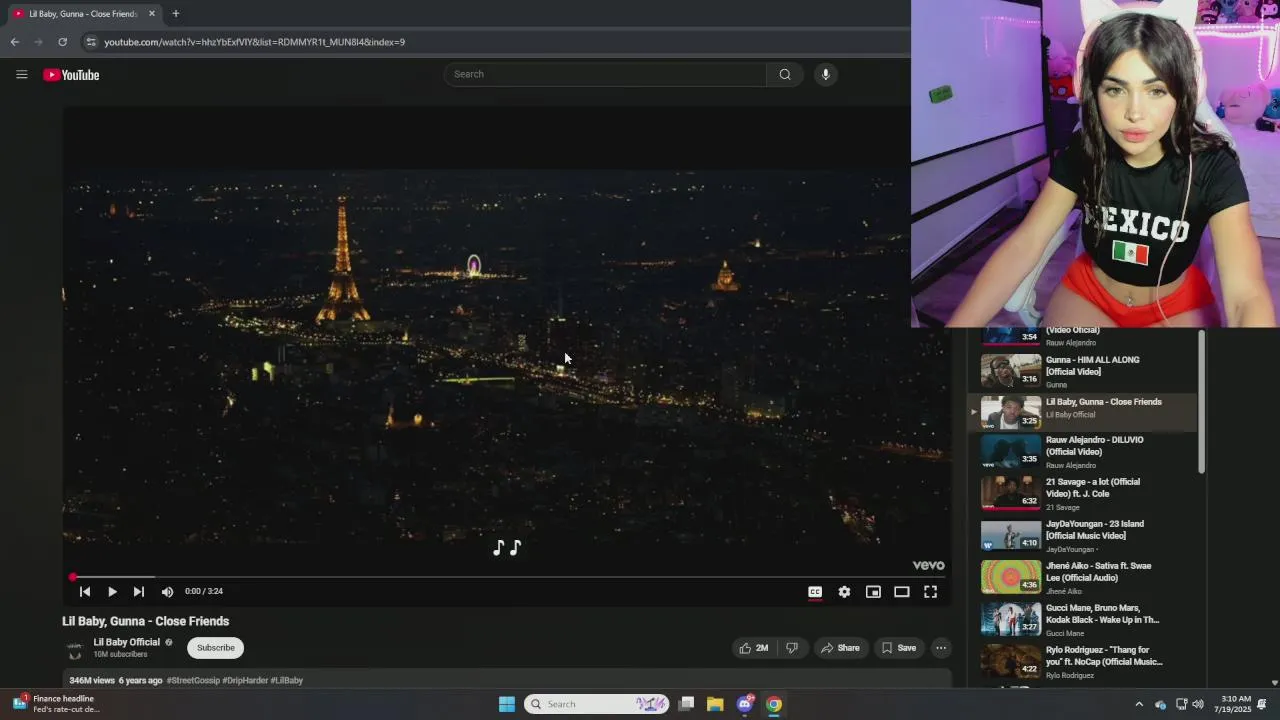1280x720 pixels.
Task: Open File Explorer from the taskbar
Action: [715, 704]
